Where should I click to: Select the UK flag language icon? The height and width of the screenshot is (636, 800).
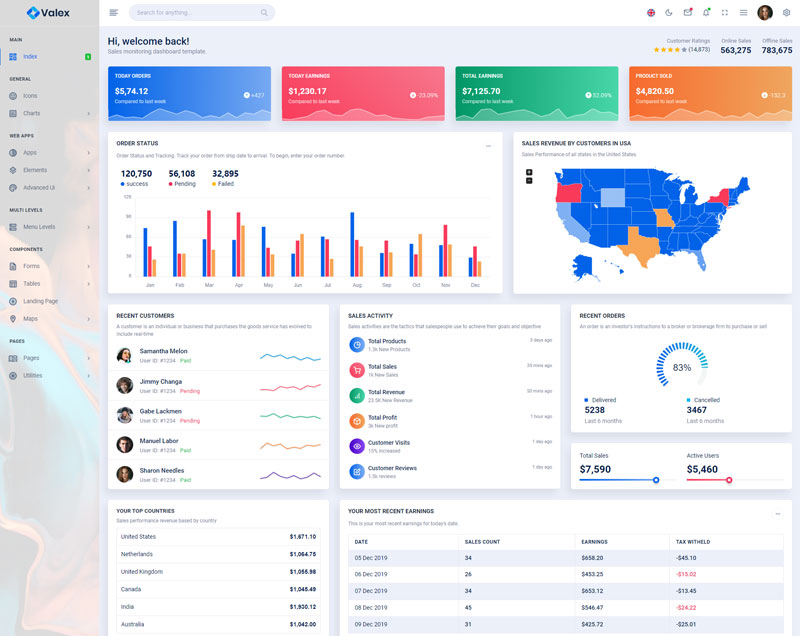pos(651,13)
